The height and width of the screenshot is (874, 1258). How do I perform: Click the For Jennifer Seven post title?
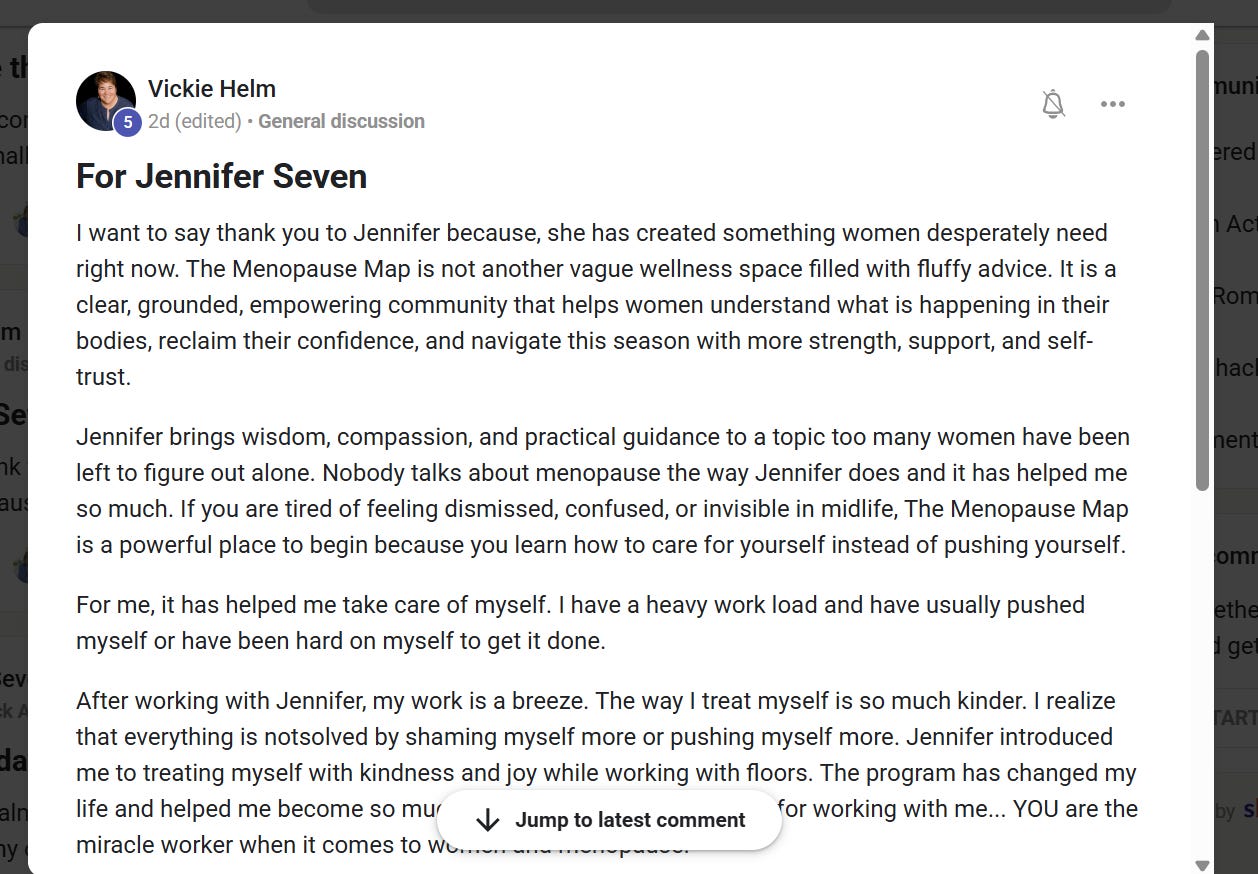pyautogui.click(x=221, y=177)
